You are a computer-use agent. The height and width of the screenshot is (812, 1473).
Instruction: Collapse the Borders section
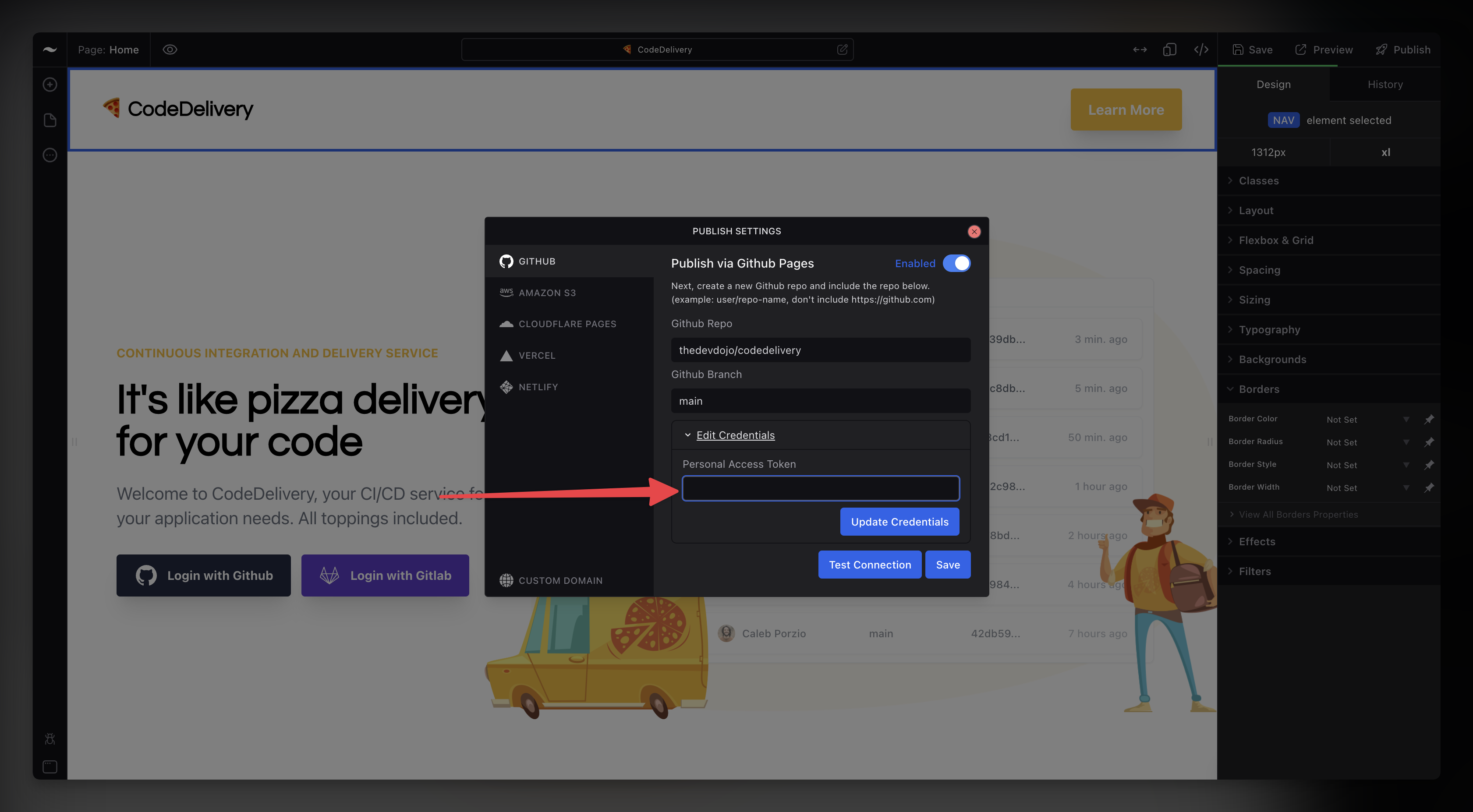[1329, 388]
